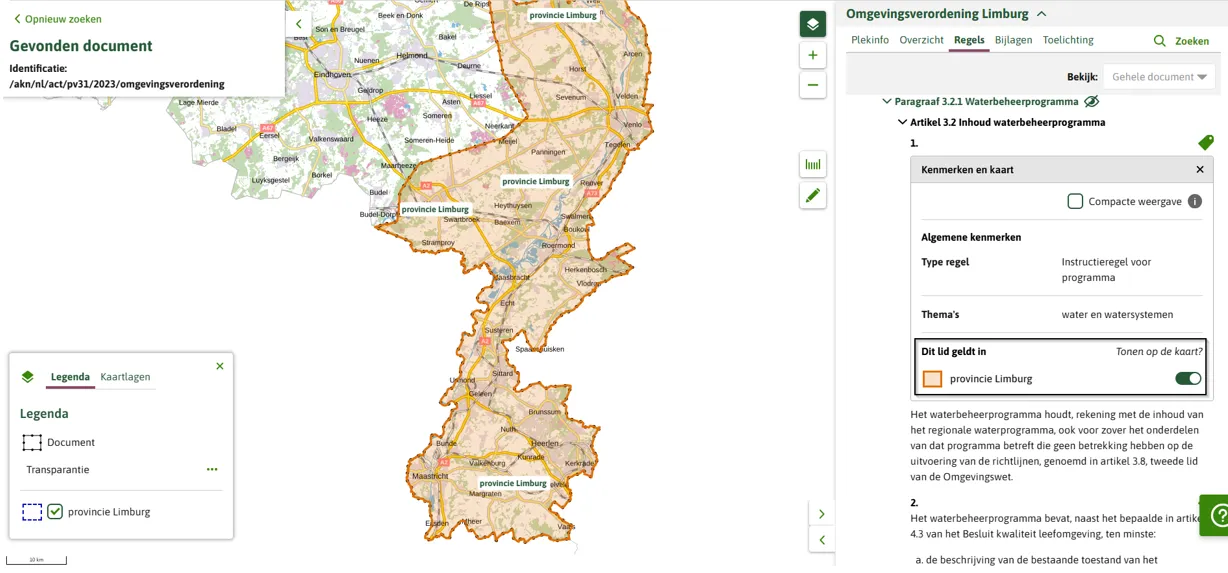Image resolution: width=1228 pixels, height=573 pixels.
Task: Click the Opnieuw zoeken link
Action: click(x=57, y=19)
